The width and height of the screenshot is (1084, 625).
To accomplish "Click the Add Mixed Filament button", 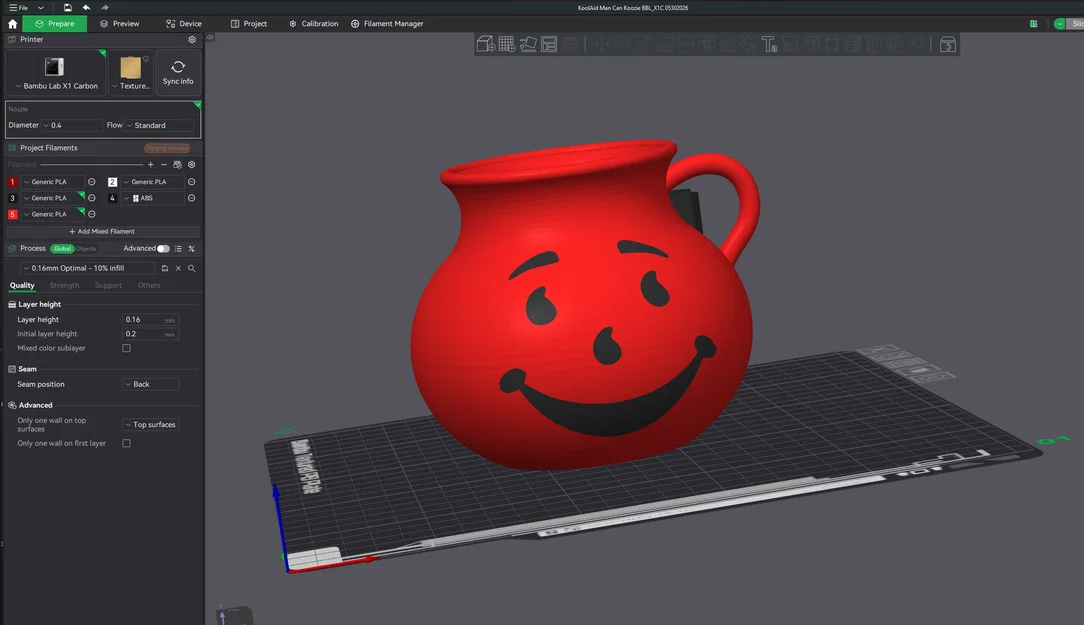I will 102,232.
